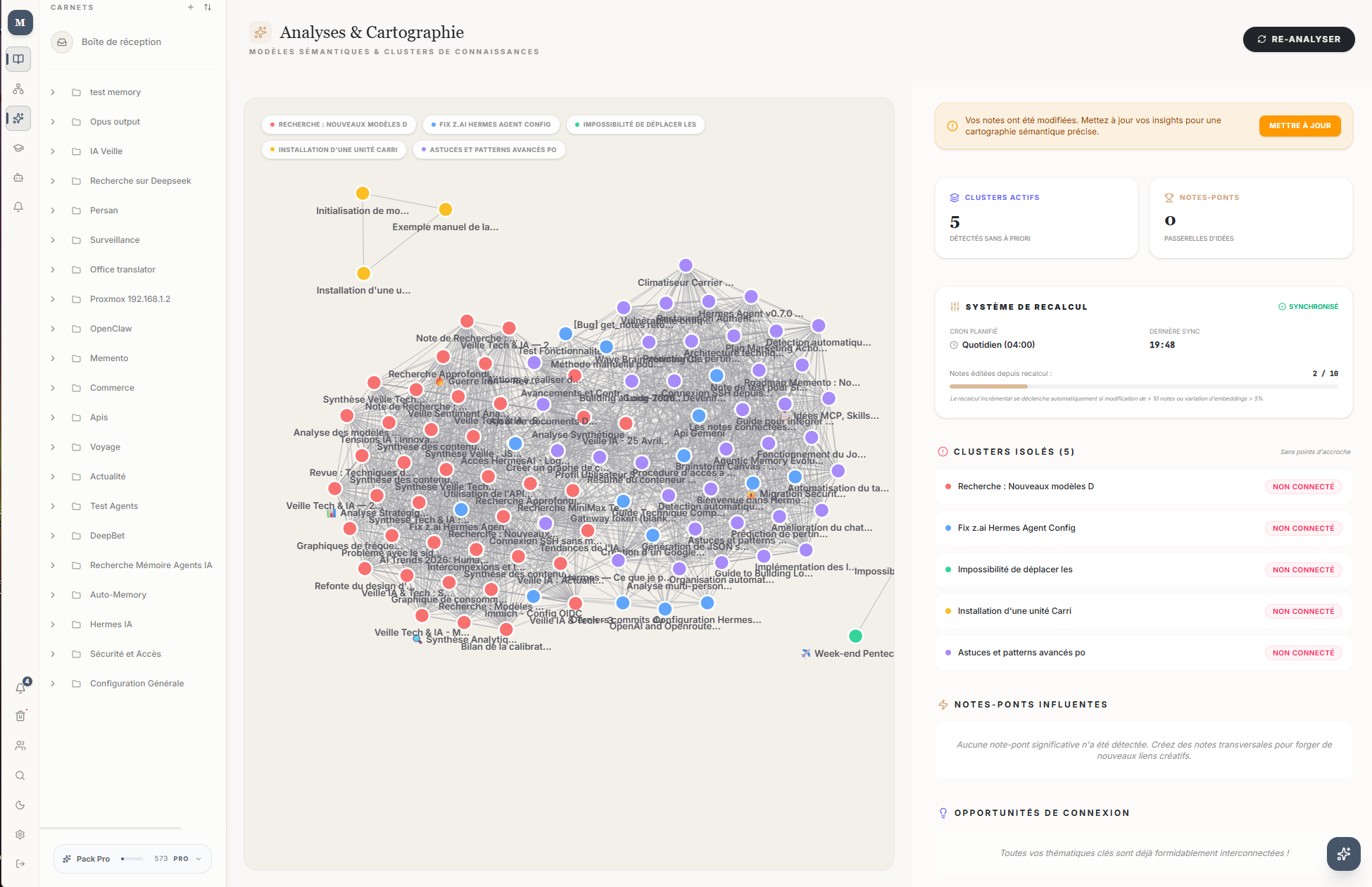Open the trash icon in left rail
Viewport: 1372px width, 887px height.
click(x=20, y=716)
